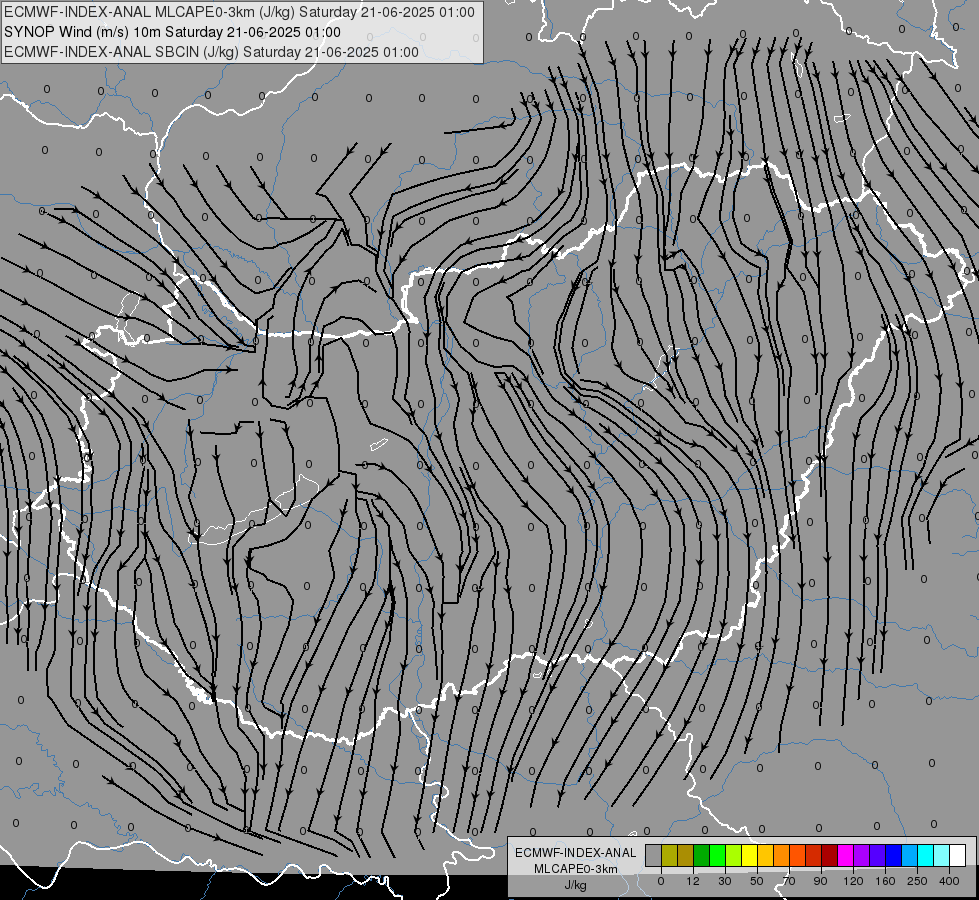Click the legend text 'MLCAPE0-3km'
The width and height of the screenshot is (979, 900).
pos(576,869)
